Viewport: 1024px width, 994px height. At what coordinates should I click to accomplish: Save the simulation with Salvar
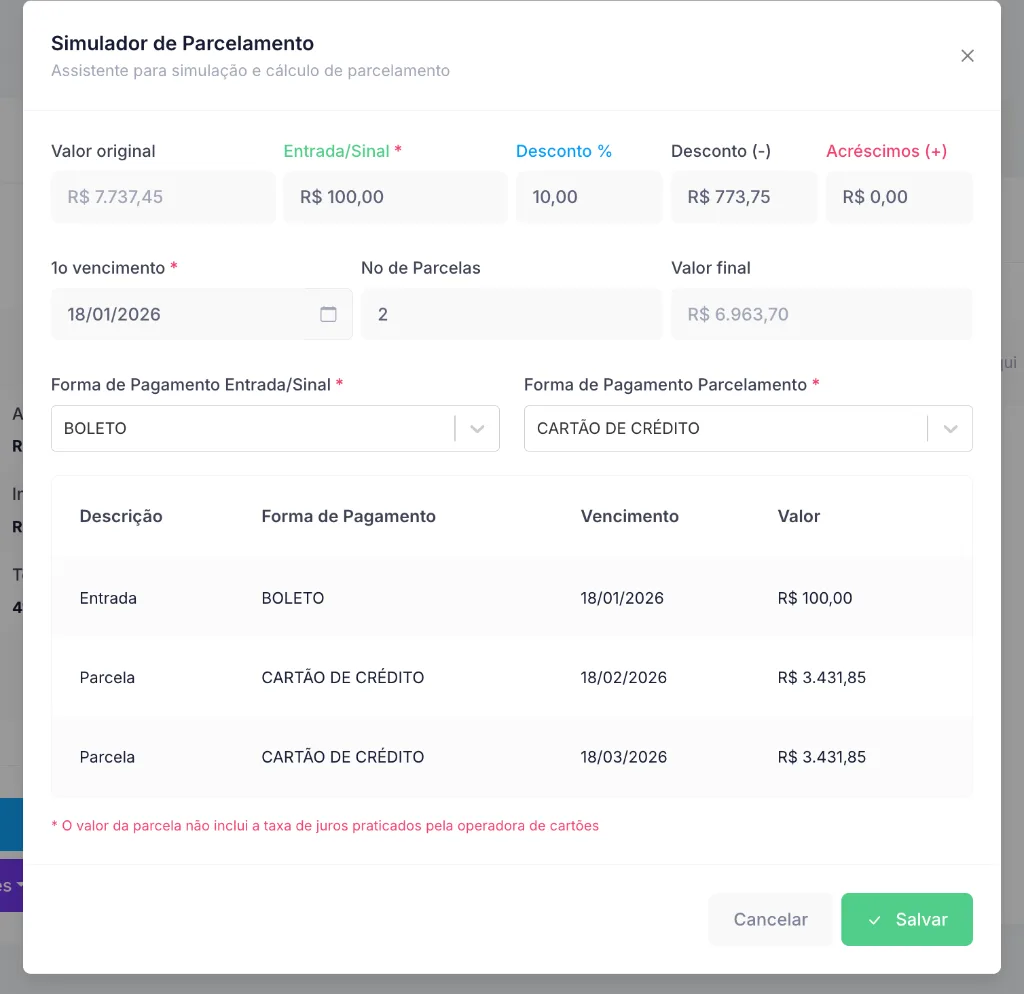pos(906,920)
